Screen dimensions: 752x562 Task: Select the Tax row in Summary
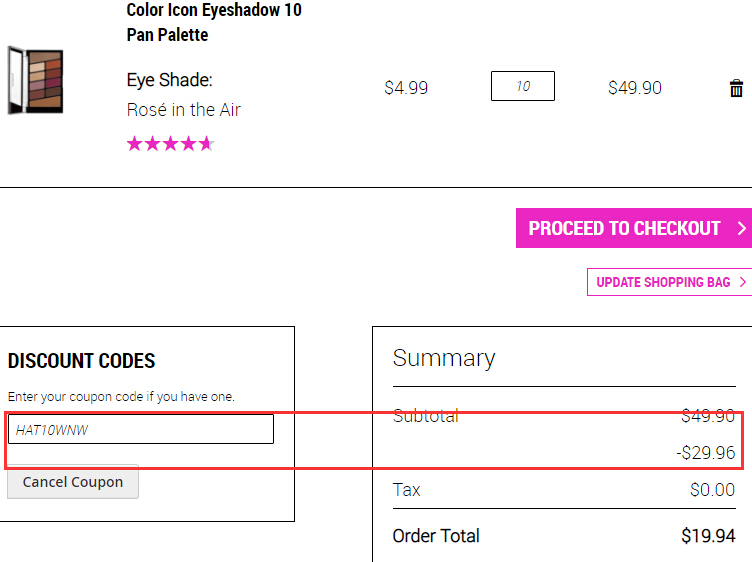click(x=564, y=490)
